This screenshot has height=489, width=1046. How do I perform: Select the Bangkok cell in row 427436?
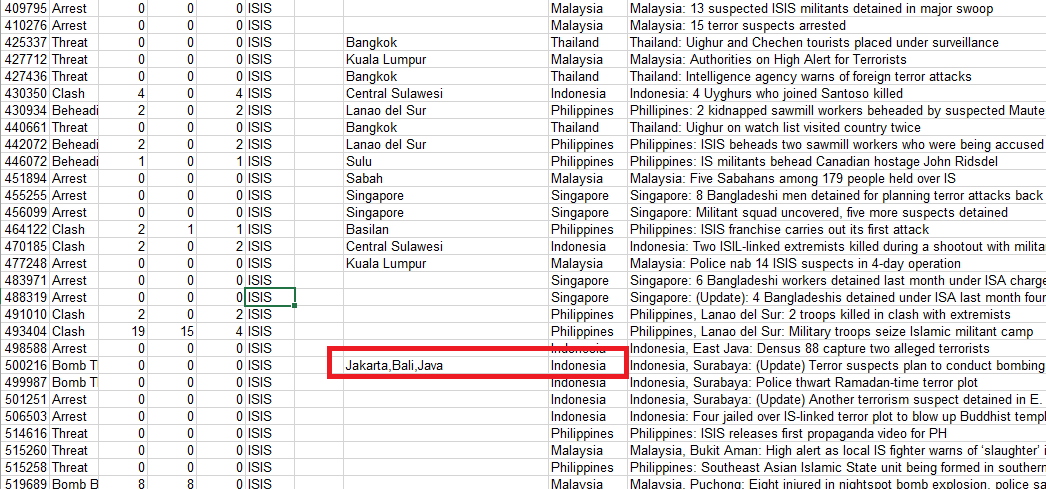click(x=445, y=77)
